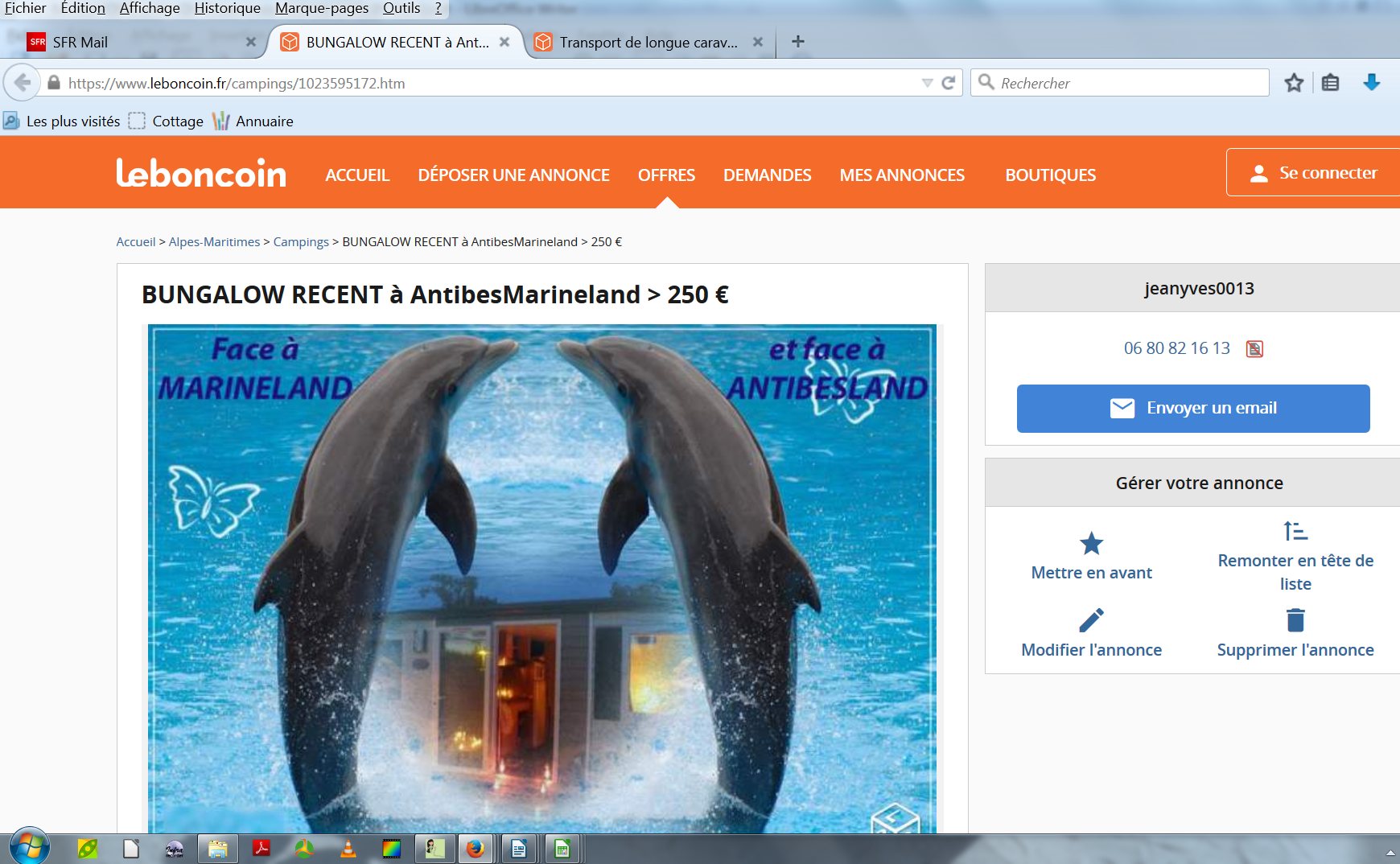This screenshot has width=1400, height=864.
Task: Click the browser back arrow button
Action: tap(22, 82)
